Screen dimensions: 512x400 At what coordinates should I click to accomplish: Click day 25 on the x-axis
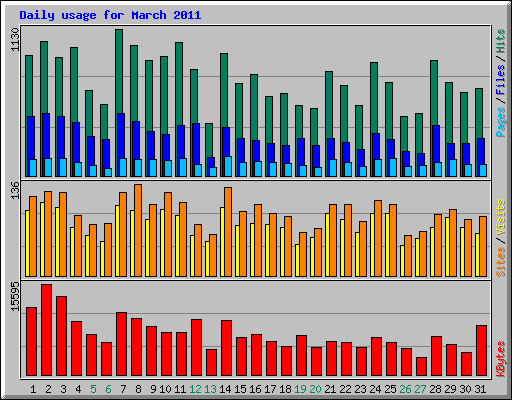point(390,389)
